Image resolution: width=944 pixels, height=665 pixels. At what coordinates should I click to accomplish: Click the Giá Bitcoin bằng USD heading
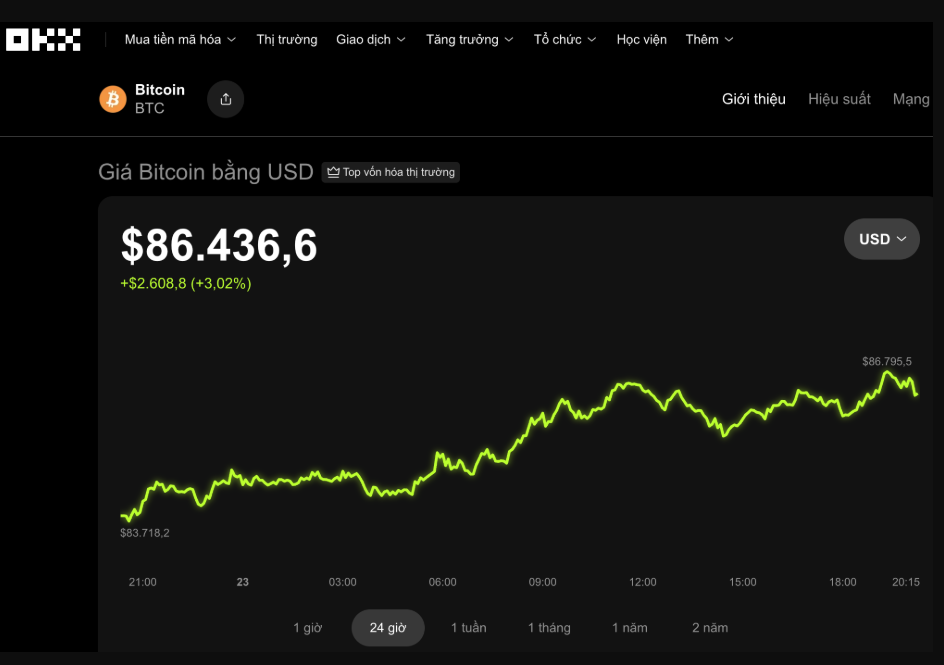(206, 172)
